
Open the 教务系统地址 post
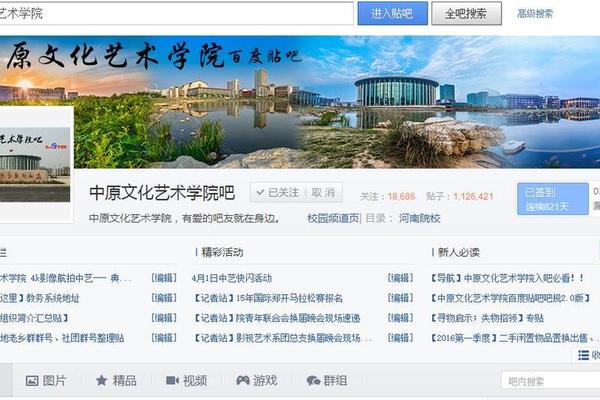click(x=39, y=298)
